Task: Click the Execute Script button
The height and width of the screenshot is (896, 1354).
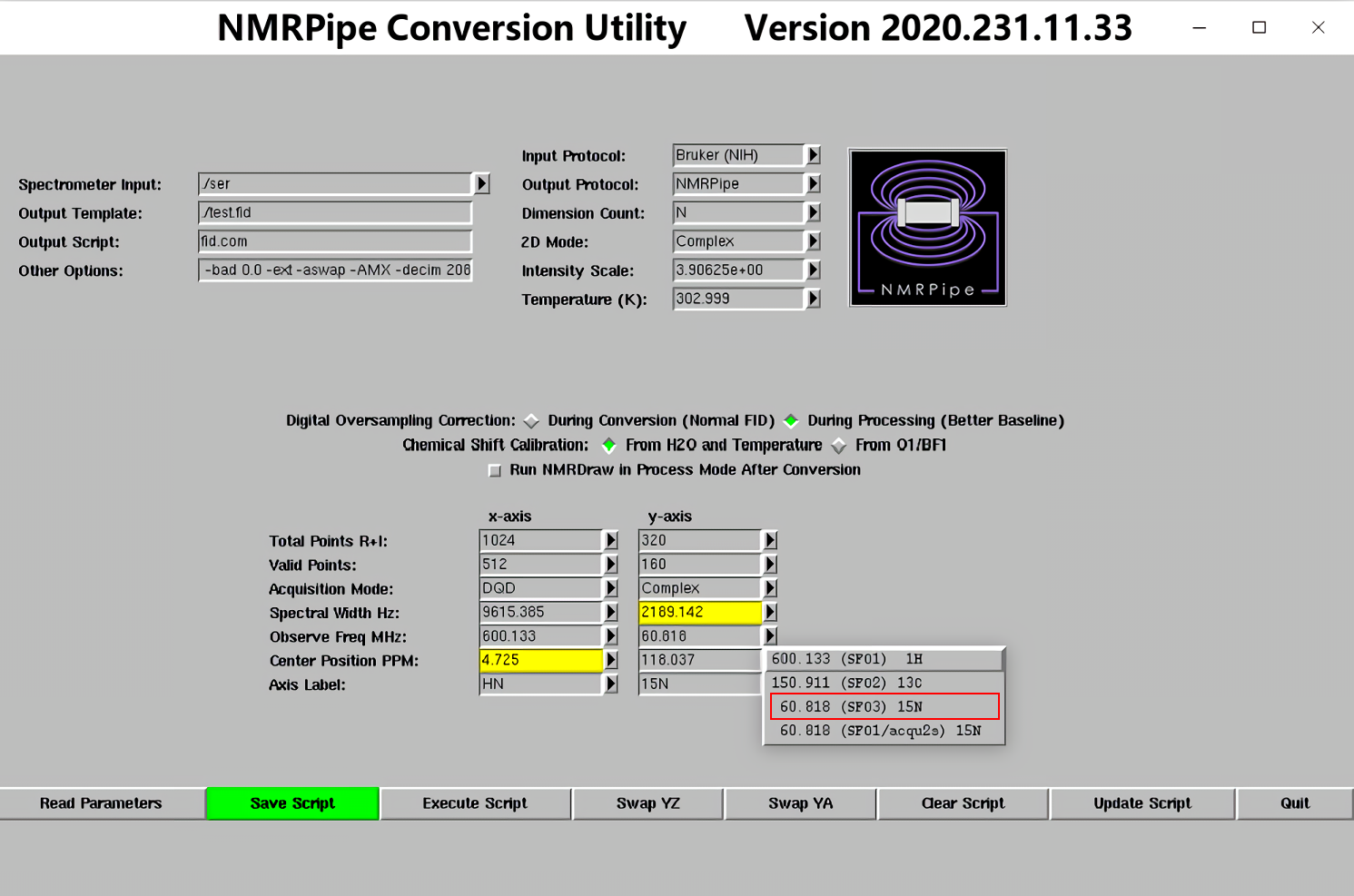Action: [475, 803]
